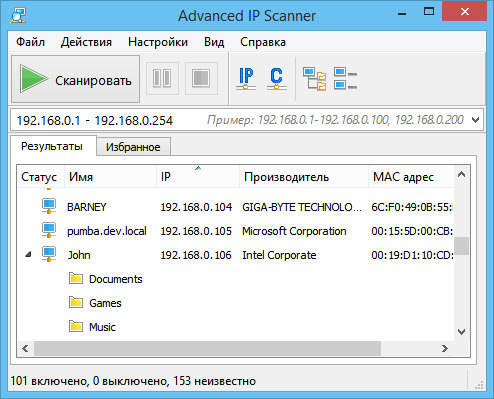Viewport: 494px width, 399px height.
Task: Click the IP subnet range icon
Action: (246, 79)
